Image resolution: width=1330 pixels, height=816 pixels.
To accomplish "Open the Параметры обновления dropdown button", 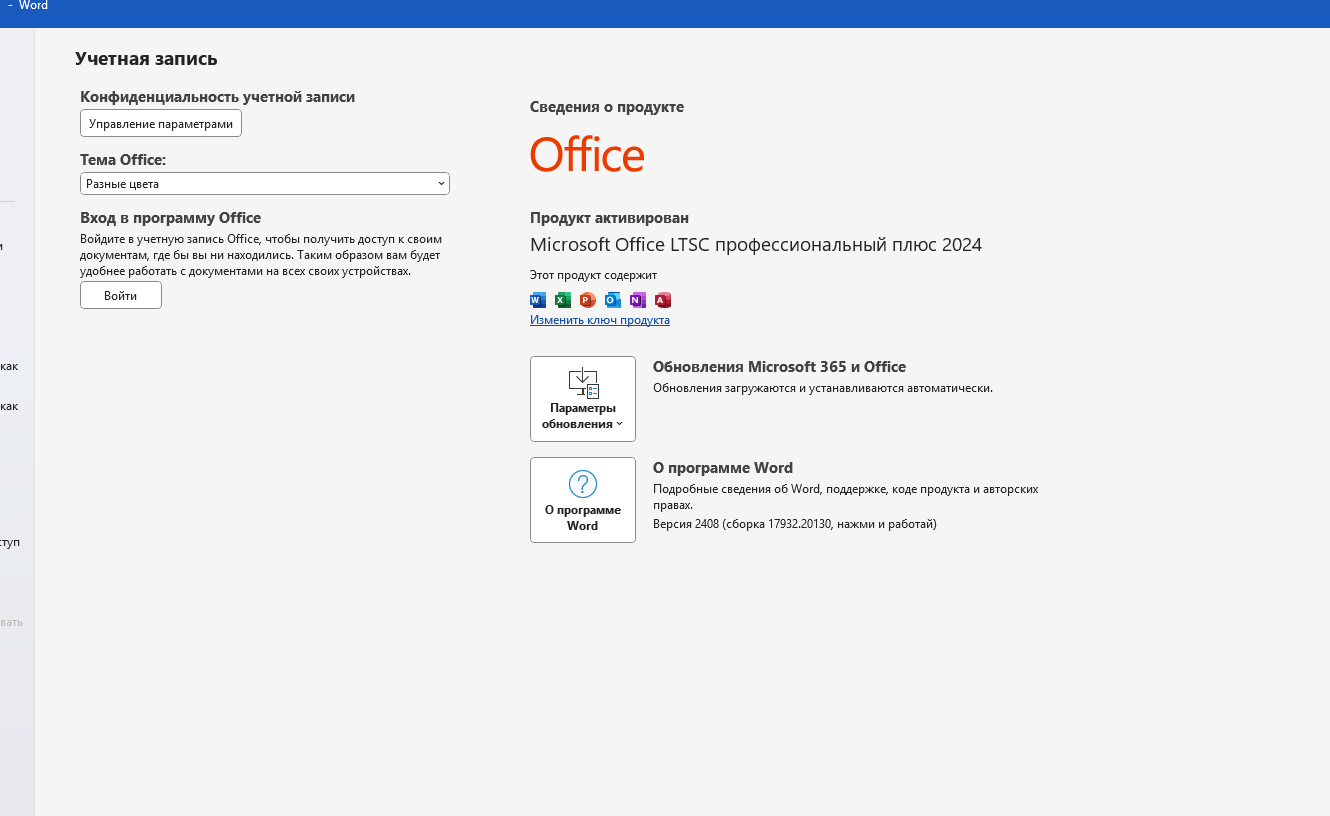I will coord(583,399).
